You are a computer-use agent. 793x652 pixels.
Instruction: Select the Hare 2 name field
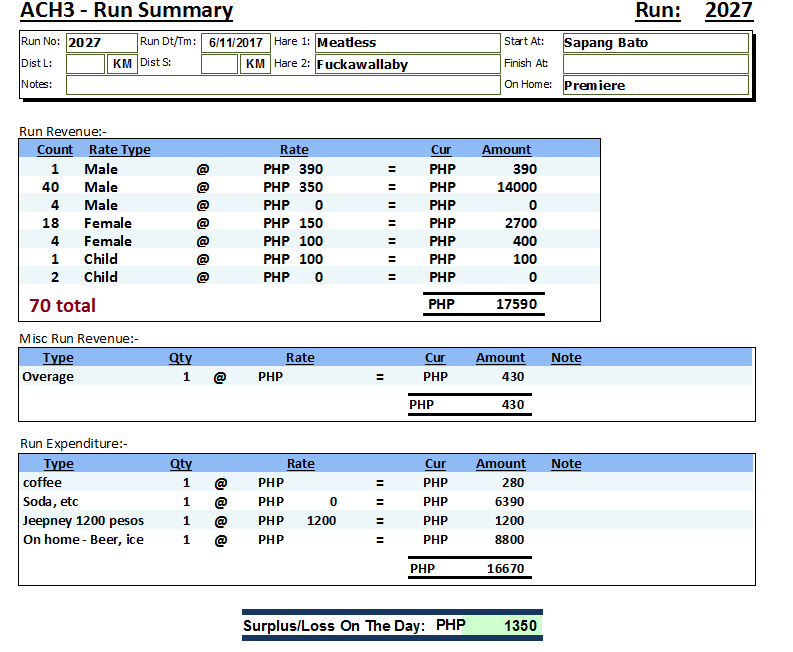(x=407, y=64)
